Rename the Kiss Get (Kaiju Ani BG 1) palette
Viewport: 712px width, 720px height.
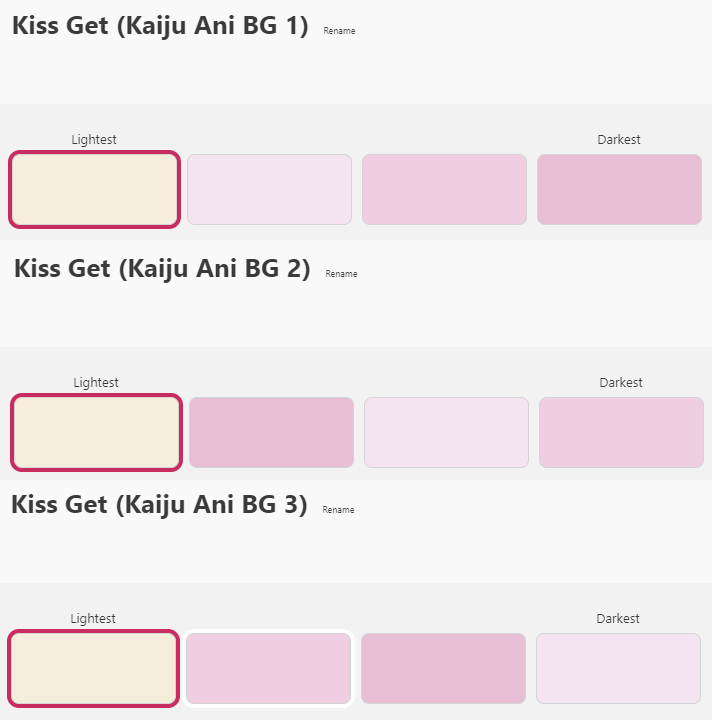[x=339, y=31]
